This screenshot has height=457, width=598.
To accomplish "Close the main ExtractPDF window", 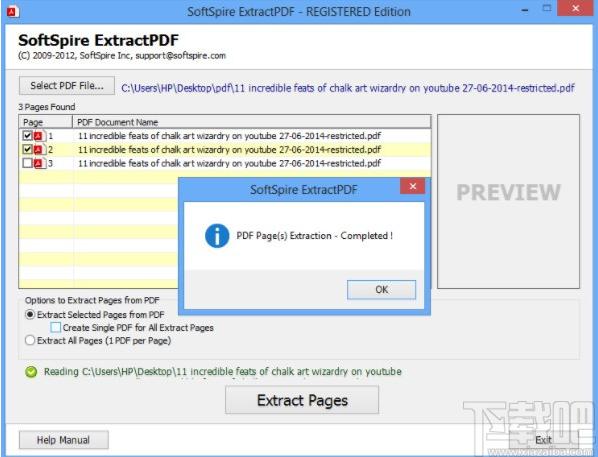I will click(575, 8).
